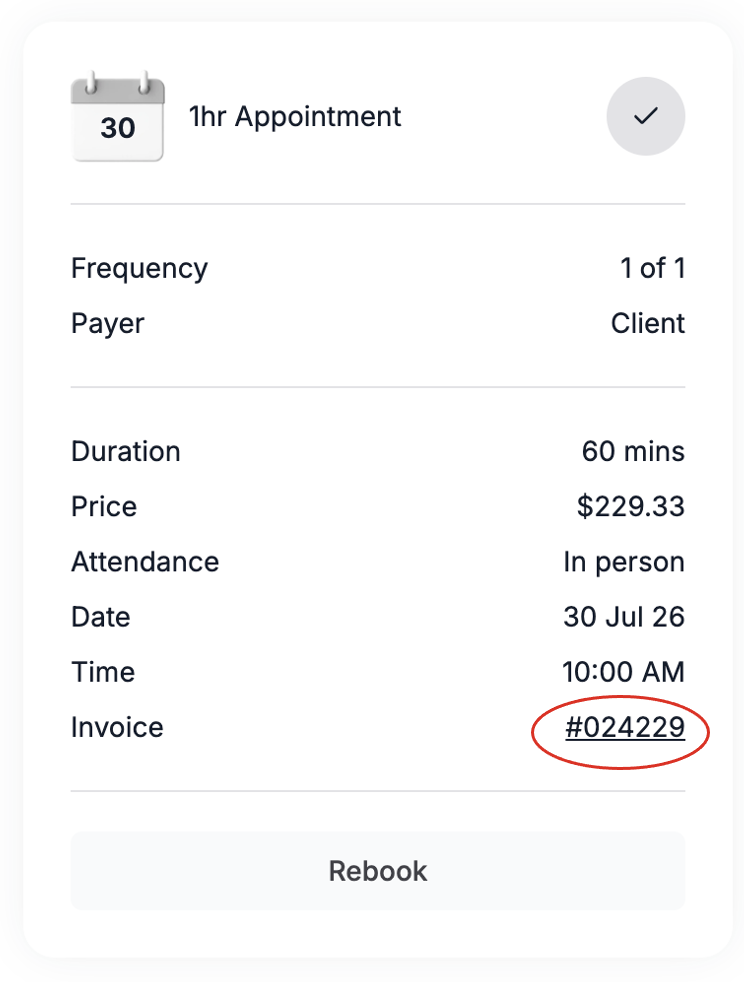Screen dimensions: 744x982
Task: Click the Rebook button
Action: point(378,871)
